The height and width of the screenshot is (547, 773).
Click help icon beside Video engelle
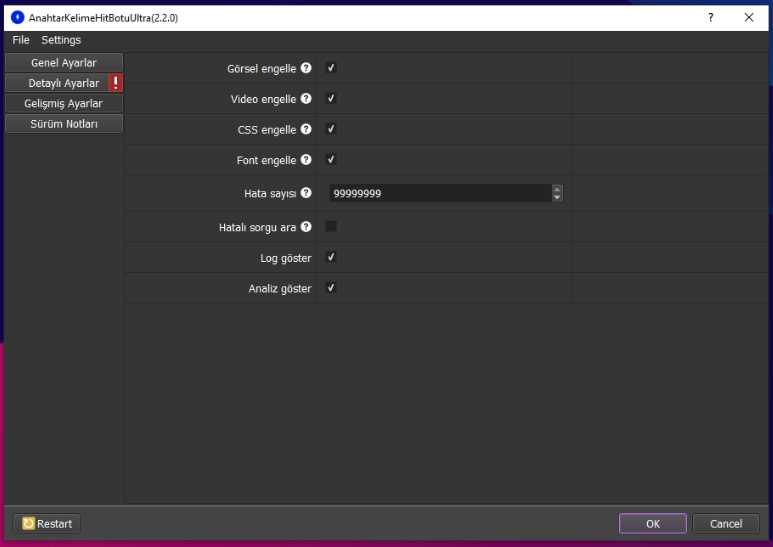(306, 99)
